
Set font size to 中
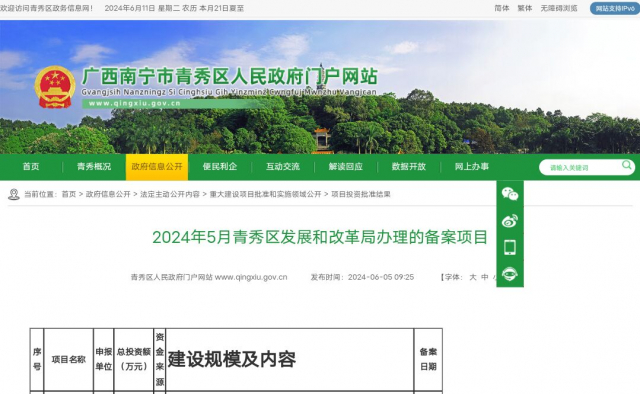point(484,277)
